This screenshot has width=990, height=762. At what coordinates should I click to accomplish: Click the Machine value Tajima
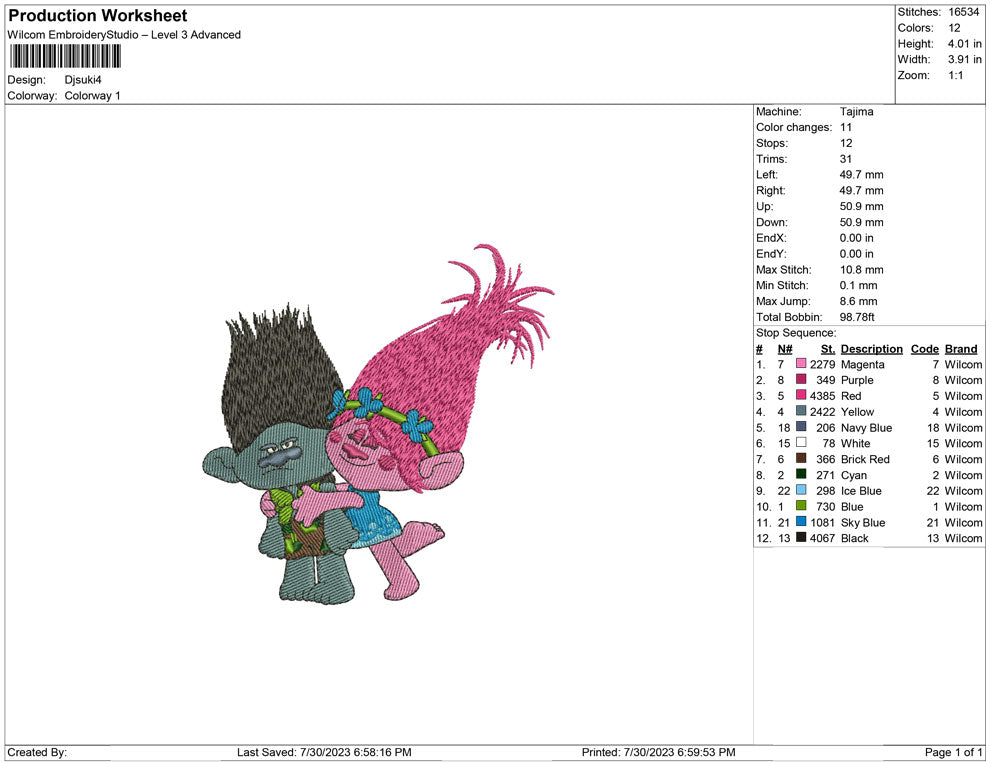856,111
